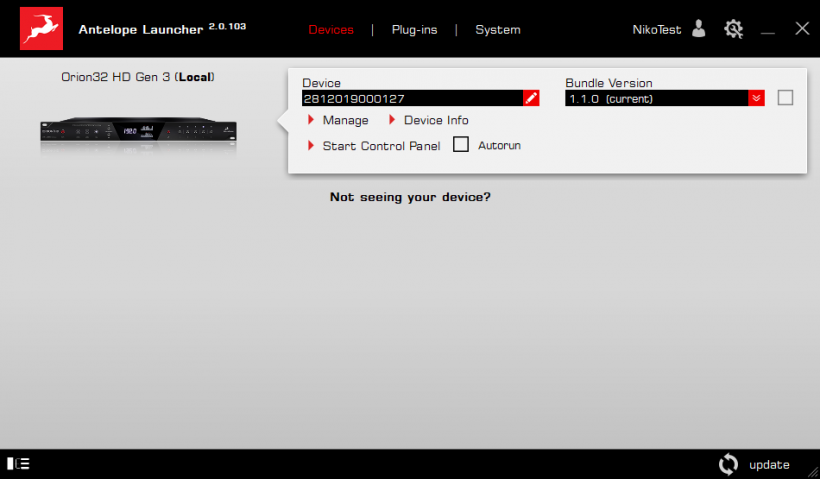This screenshot has height=479, width=820.
Task: Edit device name with pencil icon
Action: pyautogui.click(x=531, y=98)
